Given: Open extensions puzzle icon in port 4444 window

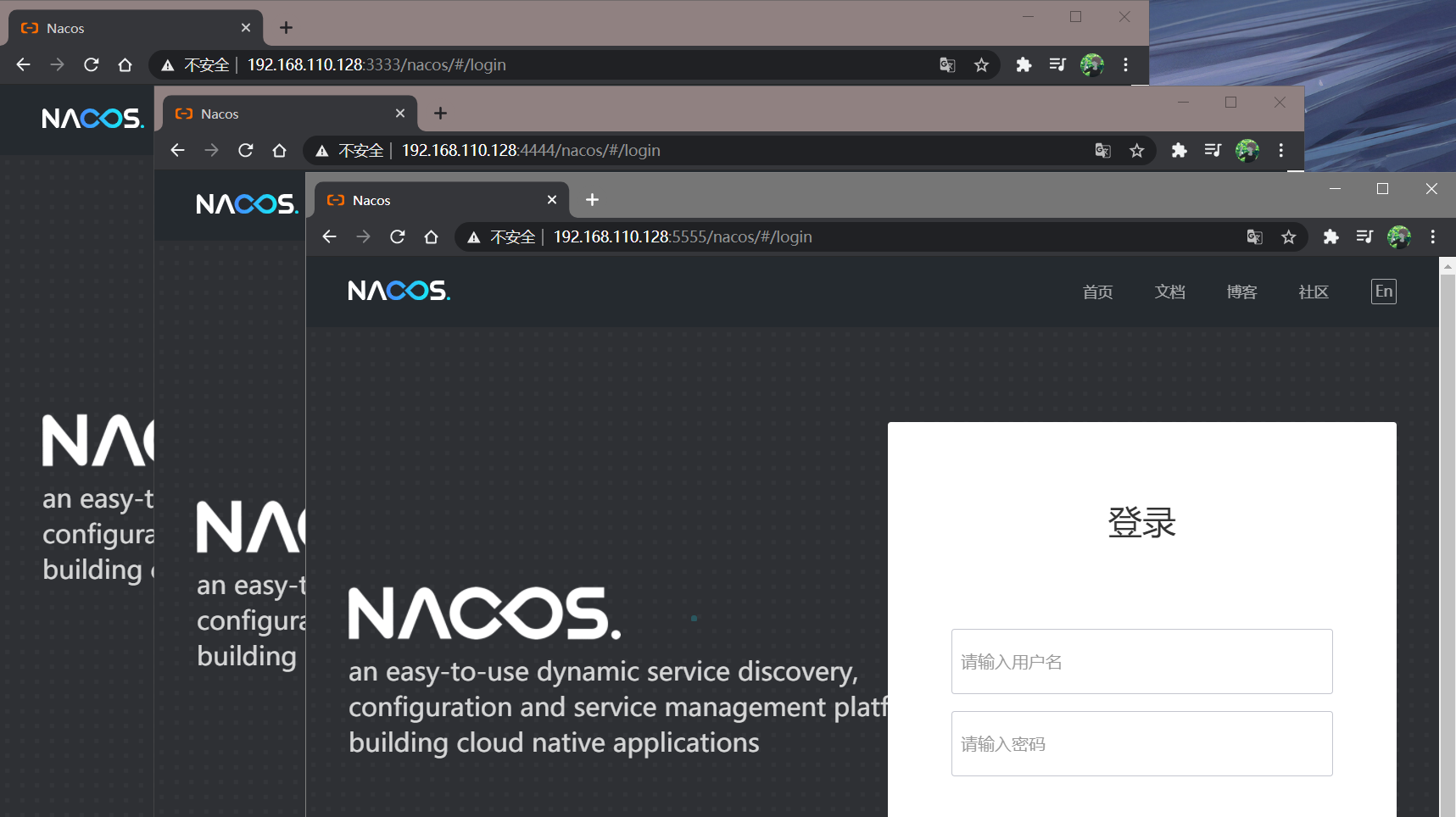Looking at the screenshot, I should point(1180,151).
